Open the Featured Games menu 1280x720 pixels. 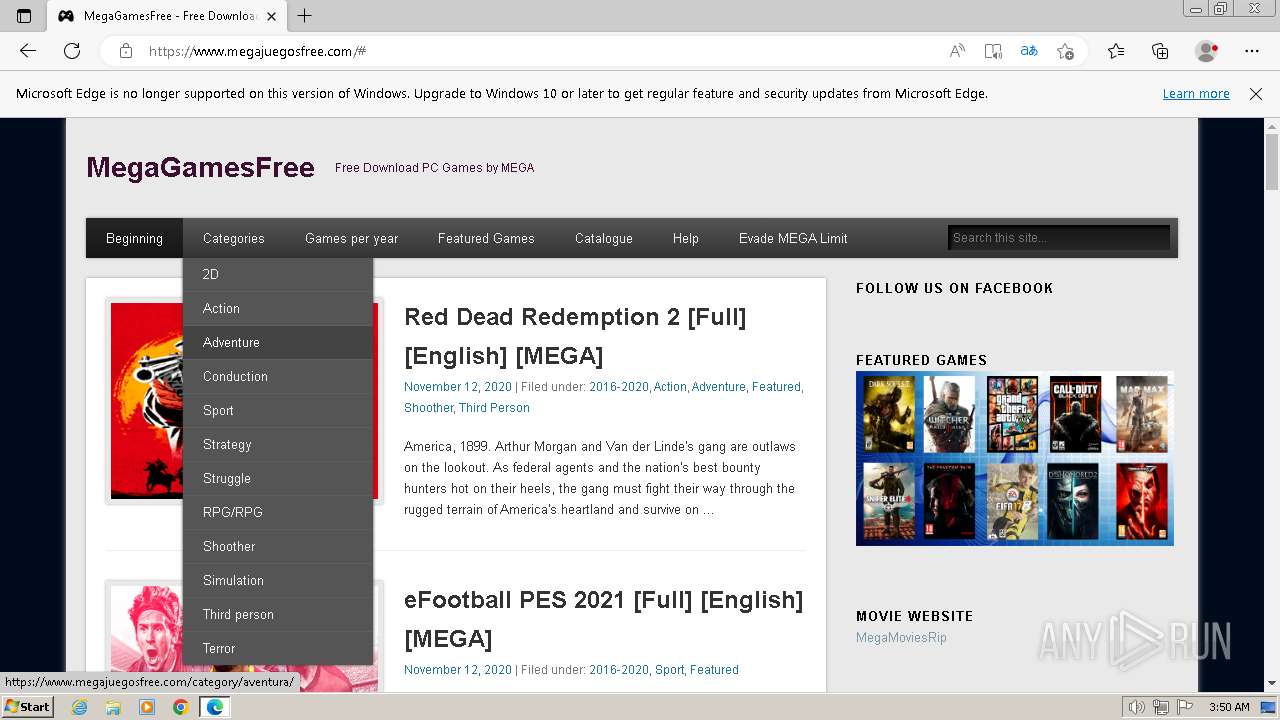pos(486,238)
